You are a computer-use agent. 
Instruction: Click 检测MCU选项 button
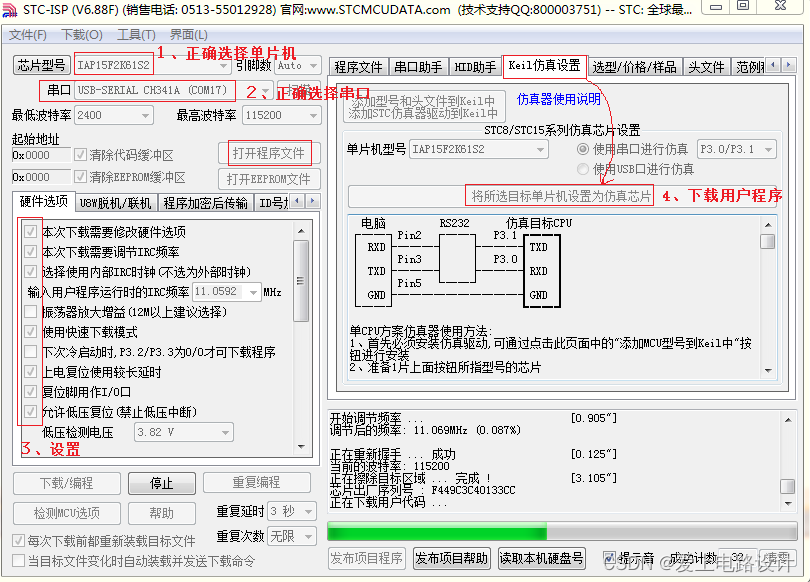tap(67, 513)
